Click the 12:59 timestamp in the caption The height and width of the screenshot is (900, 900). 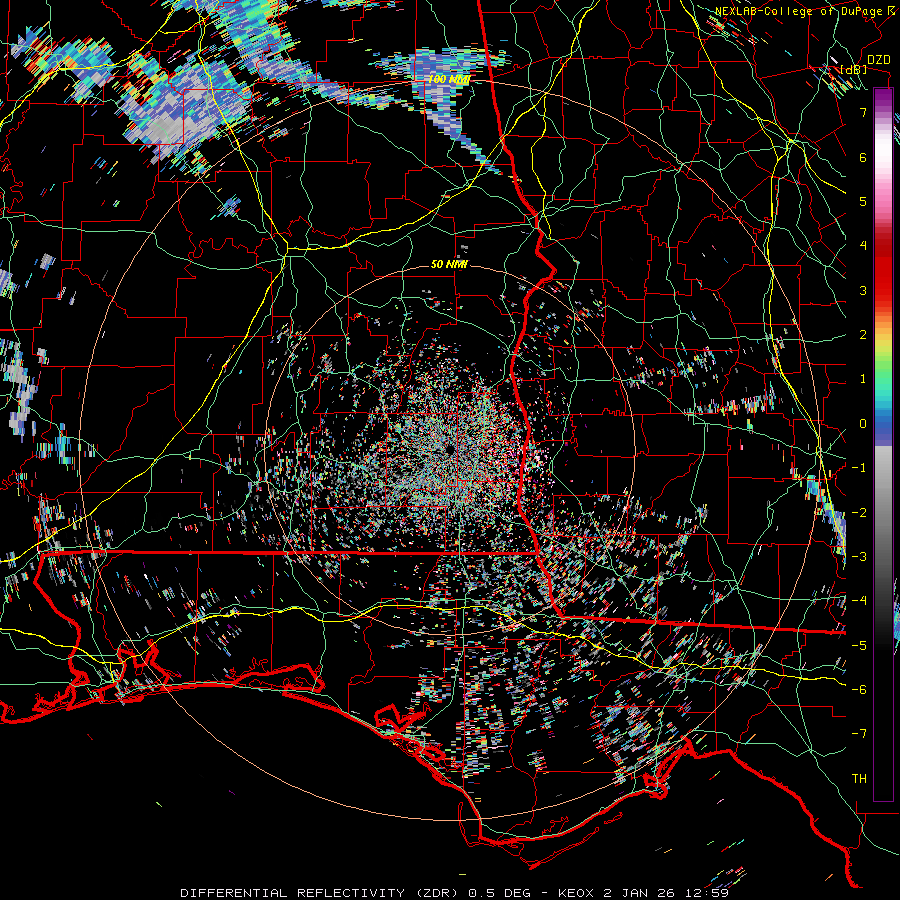(705, 893)
